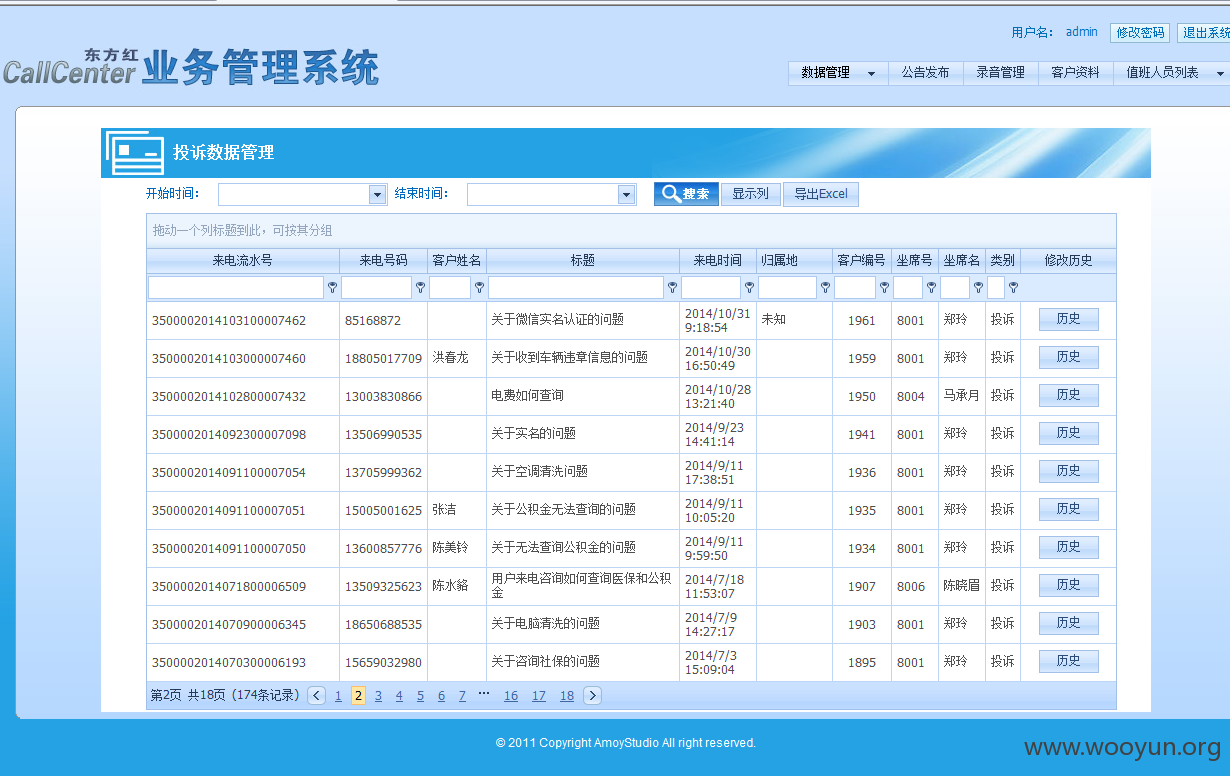Click 标题 filter input field
Viewport: 1230px width, 776px height.
(576, 288)
